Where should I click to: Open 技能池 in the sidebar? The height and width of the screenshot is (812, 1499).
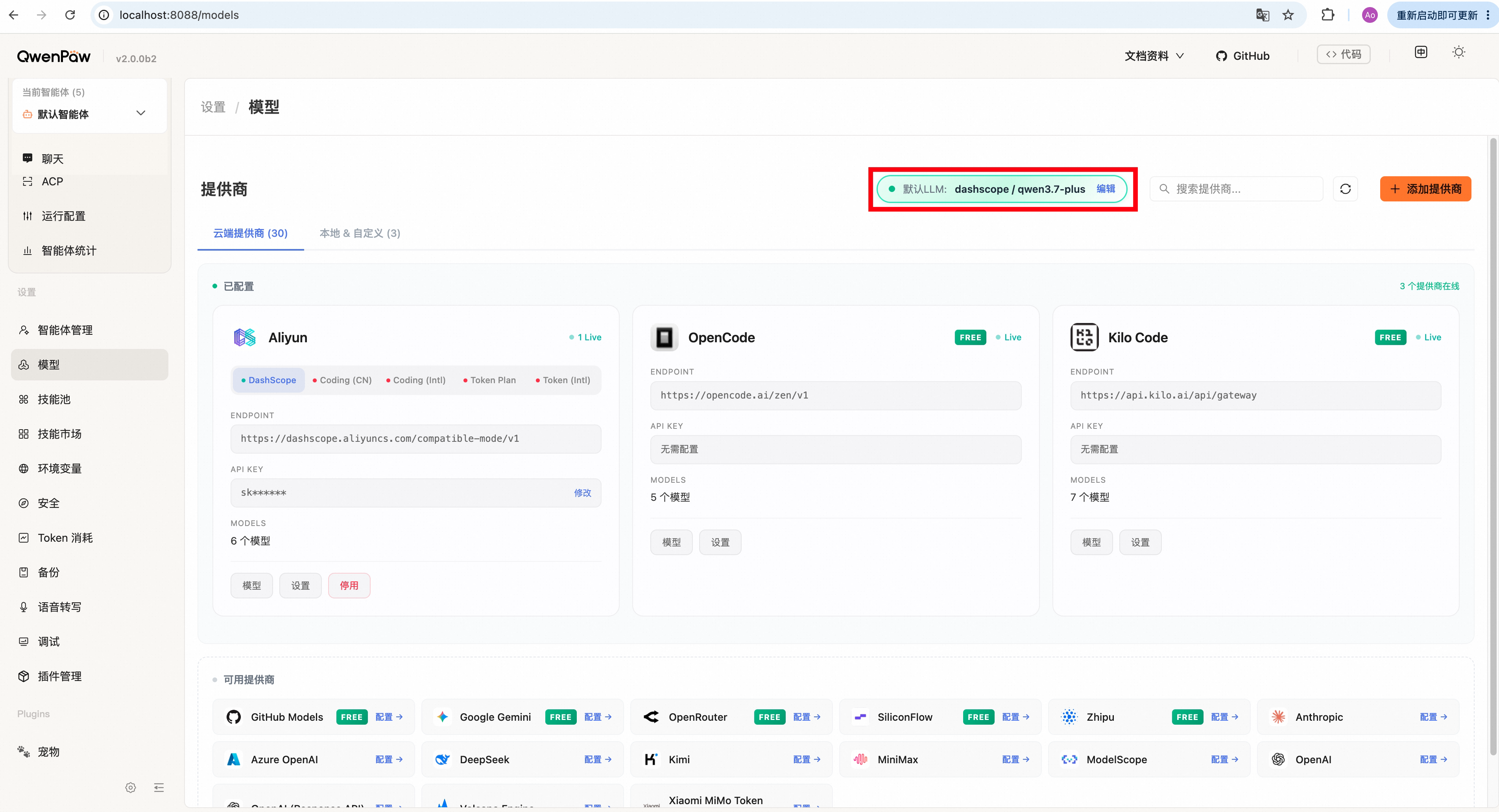pyautogui.click(x=90, y=400)
